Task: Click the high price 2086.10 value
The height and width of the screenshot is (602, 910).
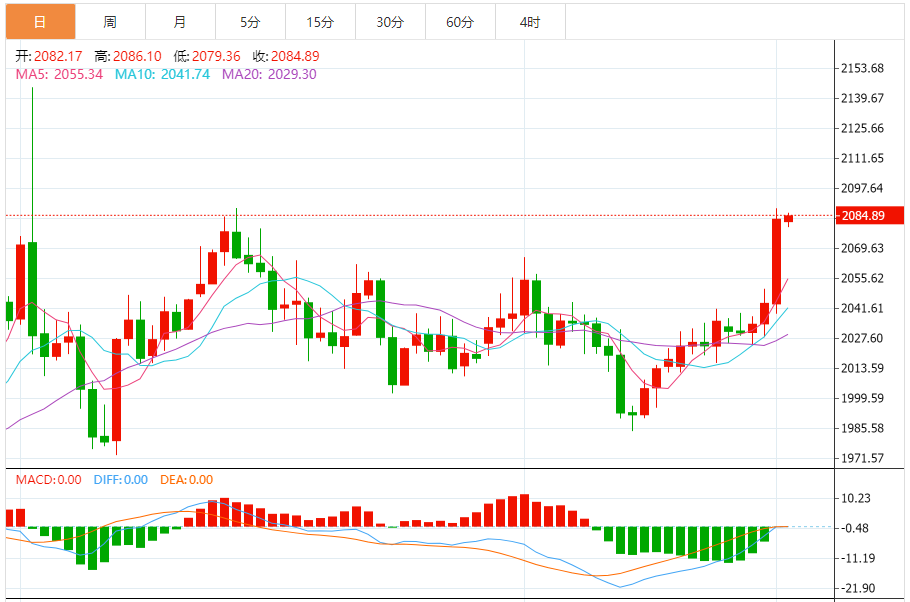Action: pyautogui.click(x=137, y=56)
